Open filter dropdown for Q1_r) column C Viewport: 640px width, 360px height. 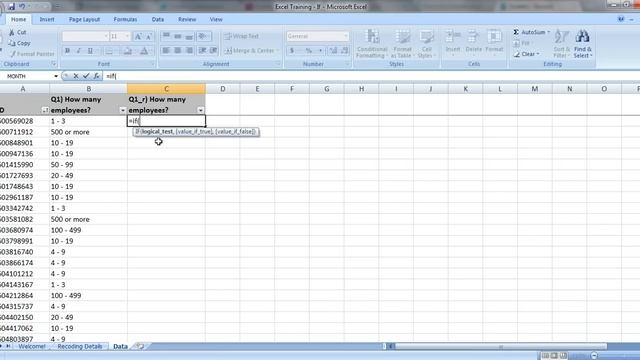[x=200, y=110]
